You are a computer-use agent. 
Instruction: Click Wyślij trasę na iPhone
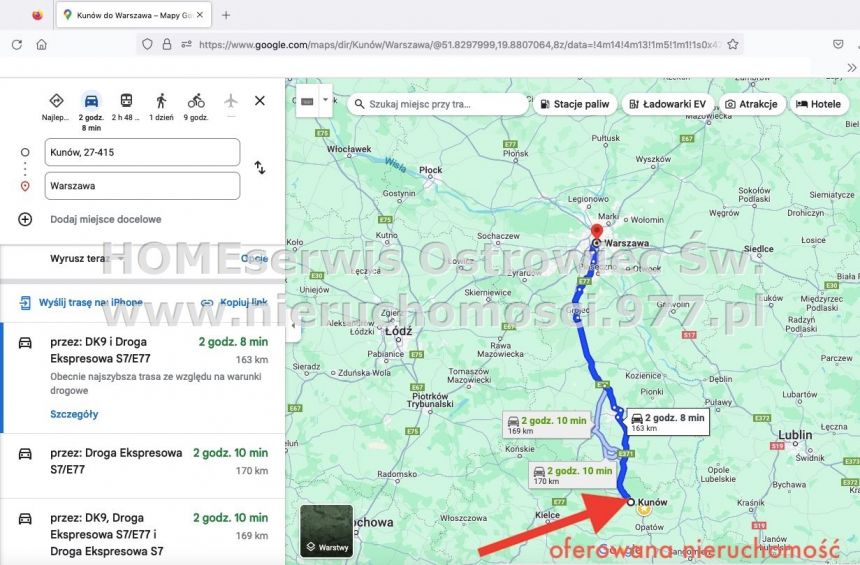click(x=82, y=303)
